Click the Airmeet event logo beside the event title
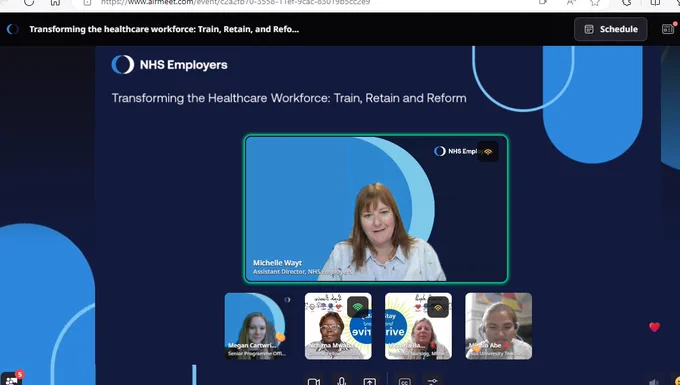680x385 pixels. click(x=13, y=29)
